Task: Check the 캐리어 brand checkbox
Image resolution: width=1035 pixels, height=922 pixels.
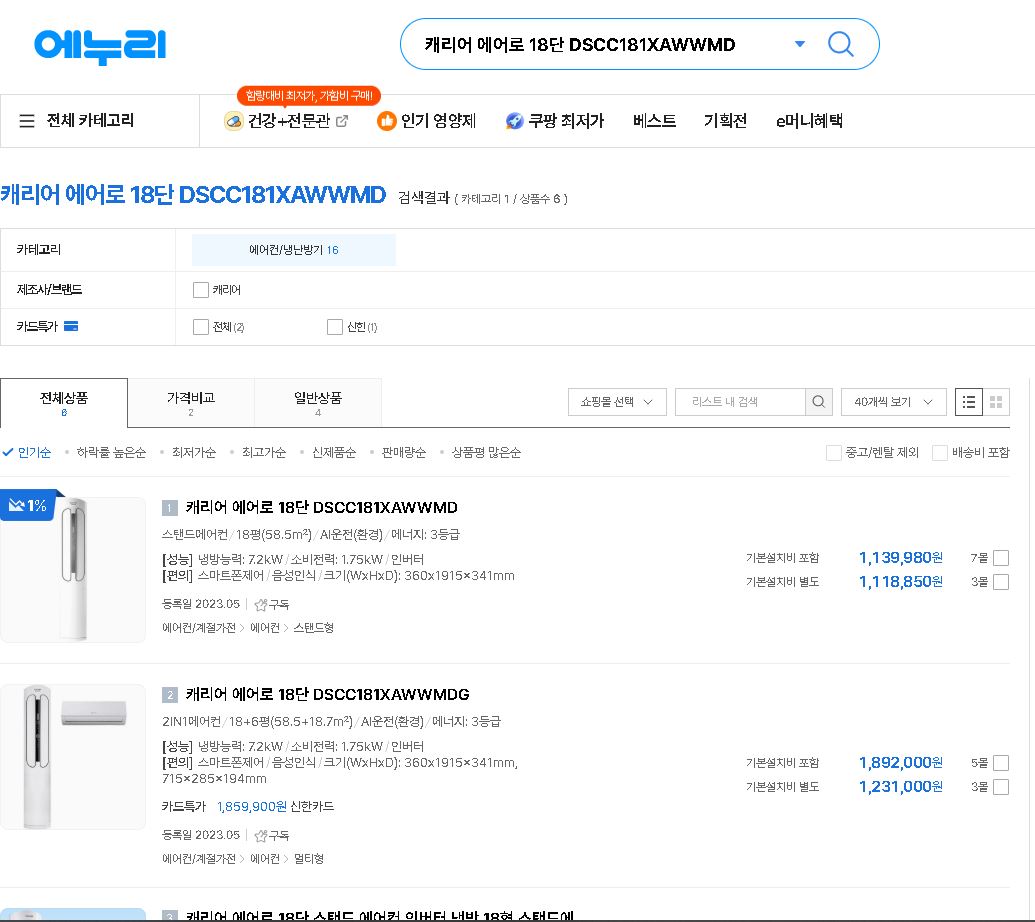Action: pyautogui.click(x=201, y=290)
